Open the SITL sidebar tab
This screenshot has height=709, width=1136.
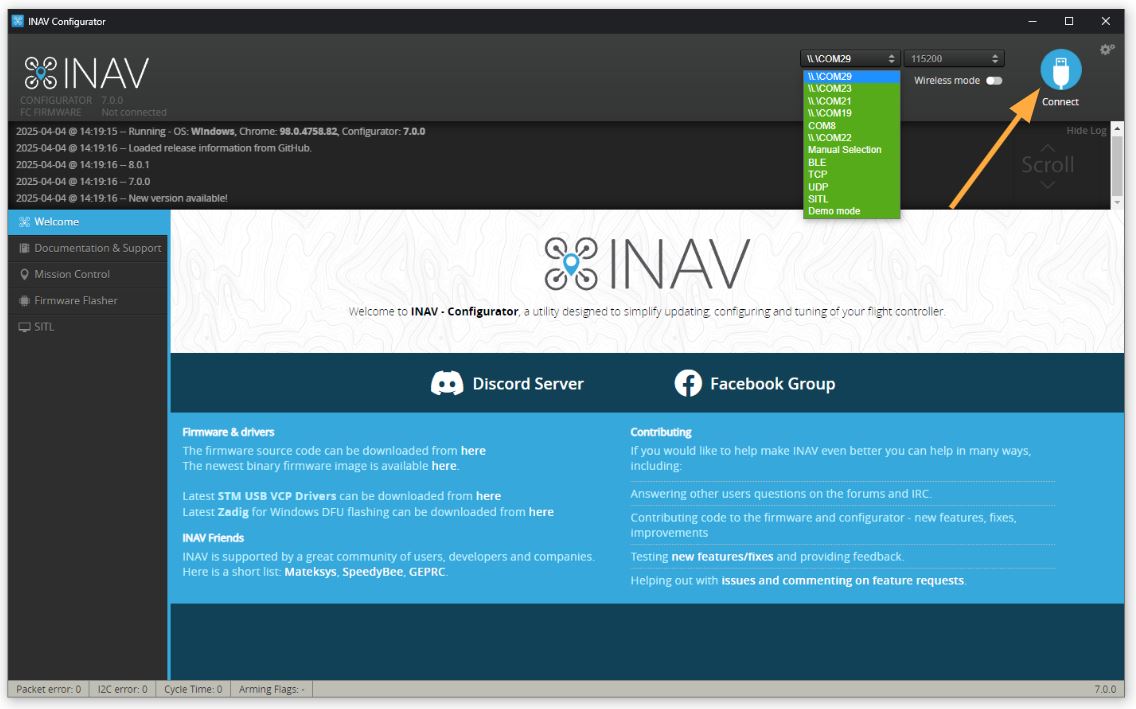coord(88,327)
